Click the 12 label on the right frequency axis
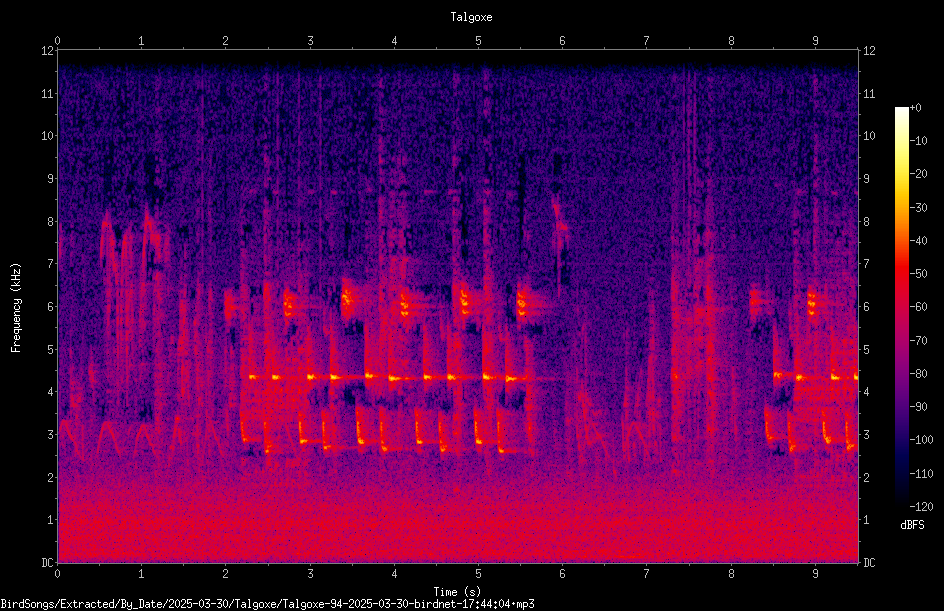 pos(869,51)
